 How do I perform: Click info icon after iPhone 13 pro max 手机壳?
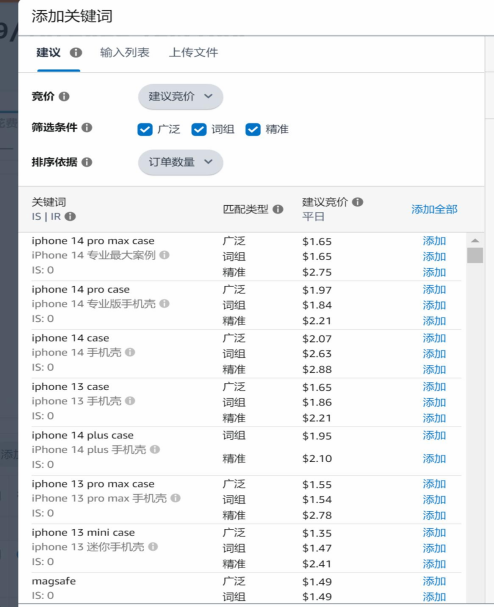[x=176, y=498]
